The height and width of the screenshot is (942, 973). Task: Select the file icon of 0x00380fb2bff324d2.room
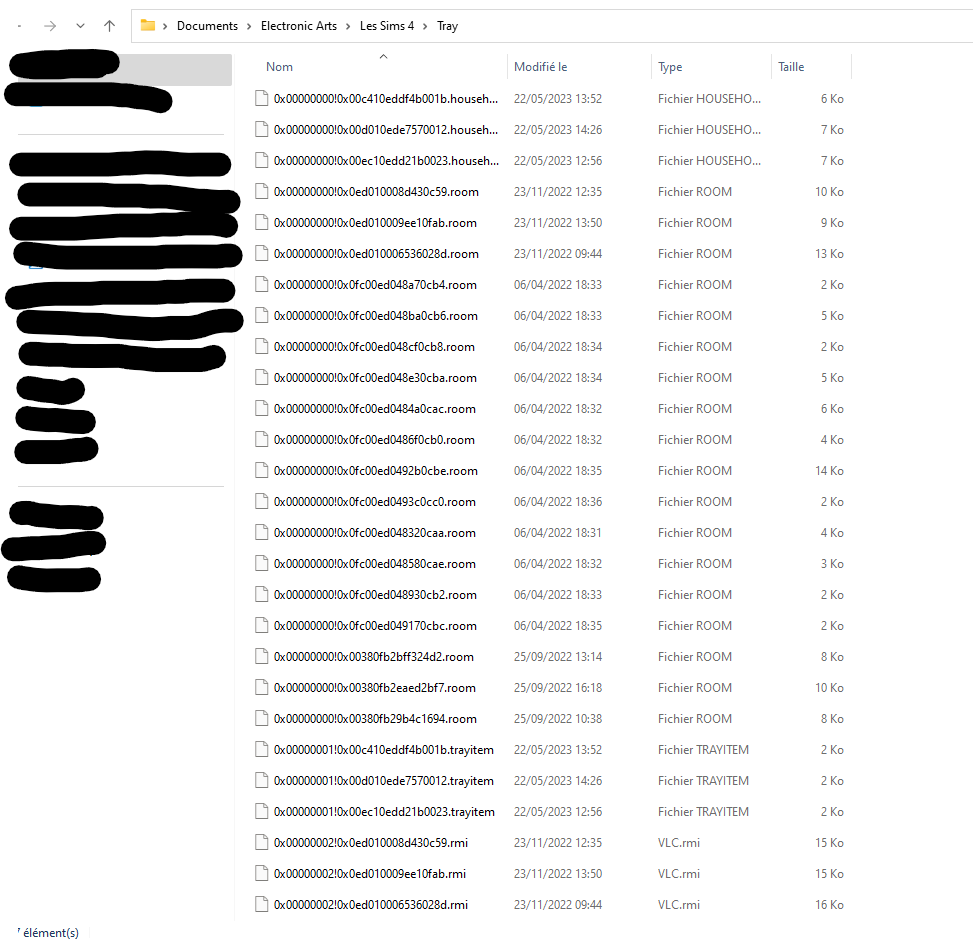pyautogui.click(x=261, y=656)
